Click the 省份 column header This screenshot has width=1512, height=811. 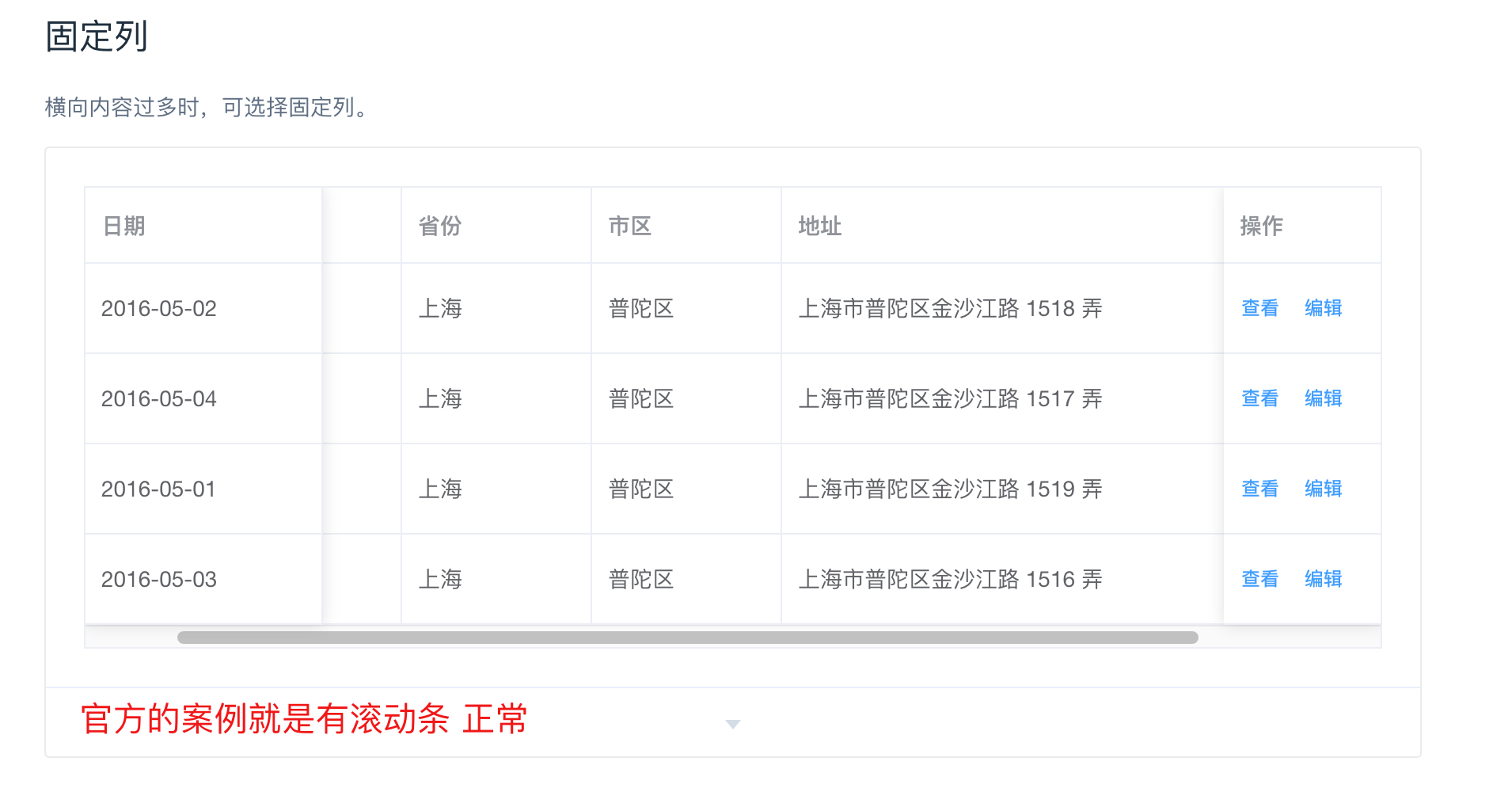click(440, 225)
